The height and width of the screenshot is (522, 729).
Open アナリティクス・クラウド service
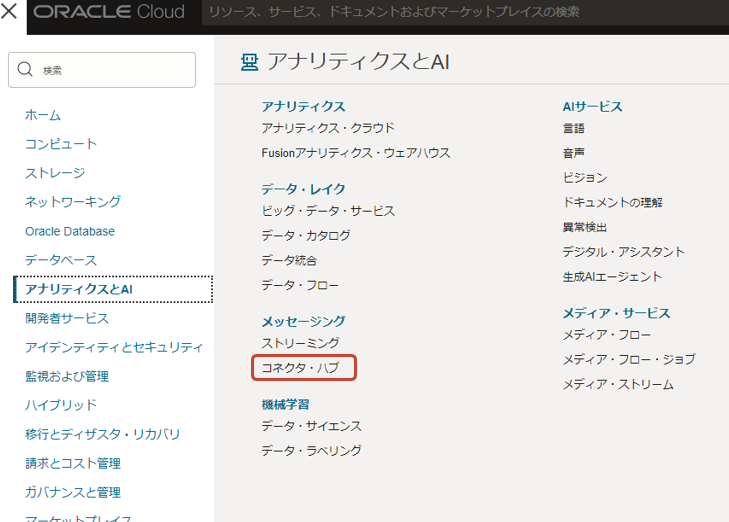point(328,128)
